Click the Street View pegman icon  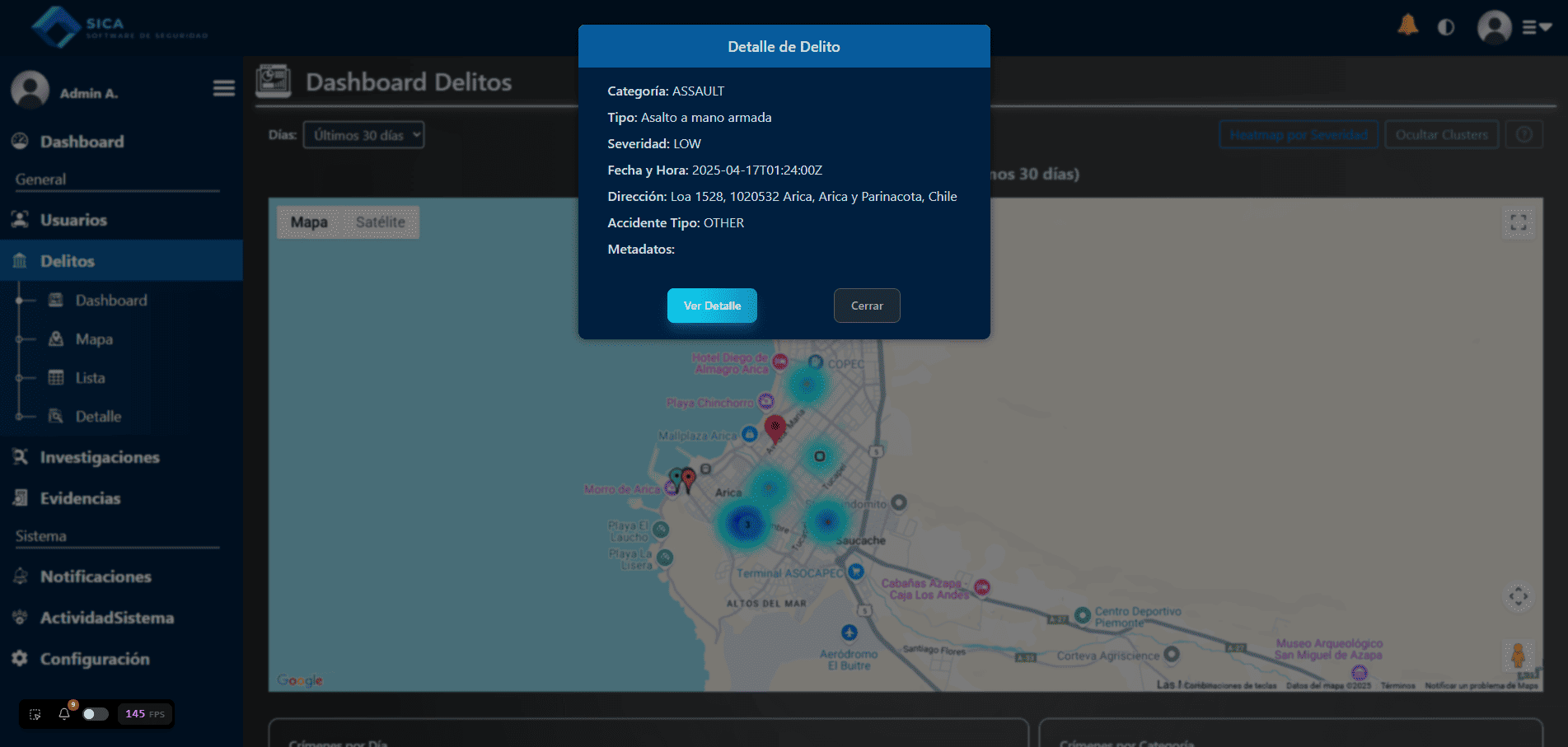tap(1518, 656)
